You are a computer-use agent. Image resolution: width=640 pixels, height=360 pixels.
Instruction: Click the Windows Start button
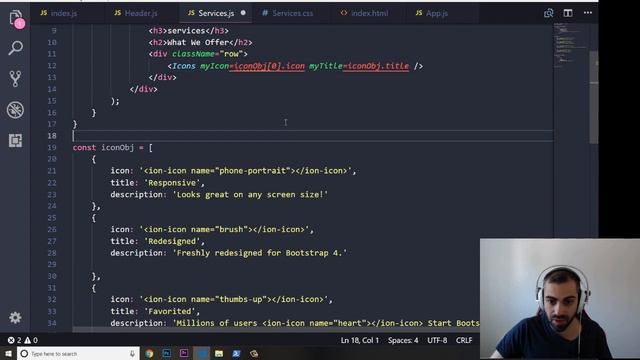8,353
